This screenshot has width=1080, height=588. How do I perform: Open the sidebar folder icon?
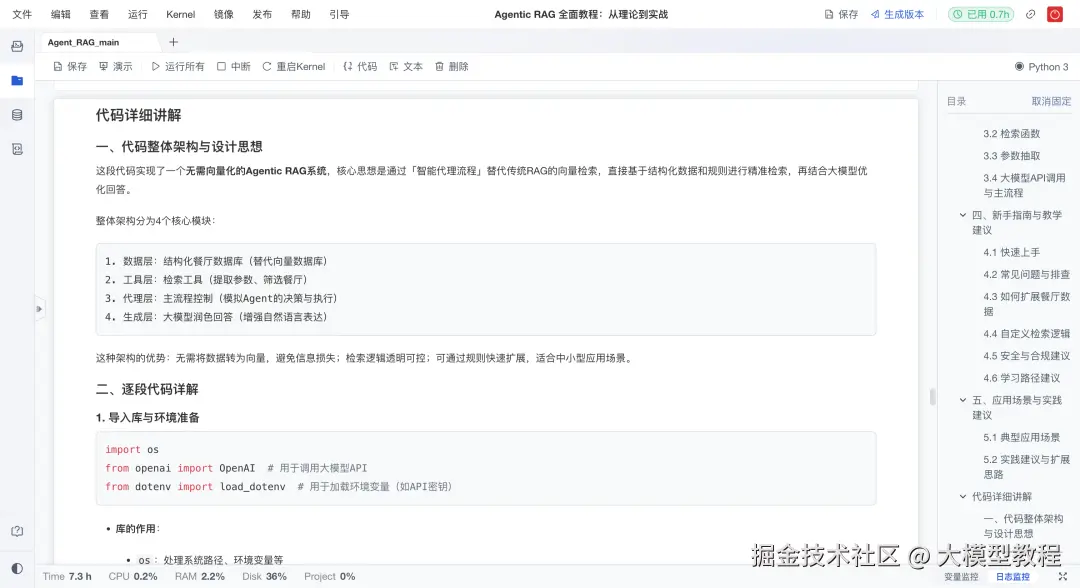tap(17, 81)
